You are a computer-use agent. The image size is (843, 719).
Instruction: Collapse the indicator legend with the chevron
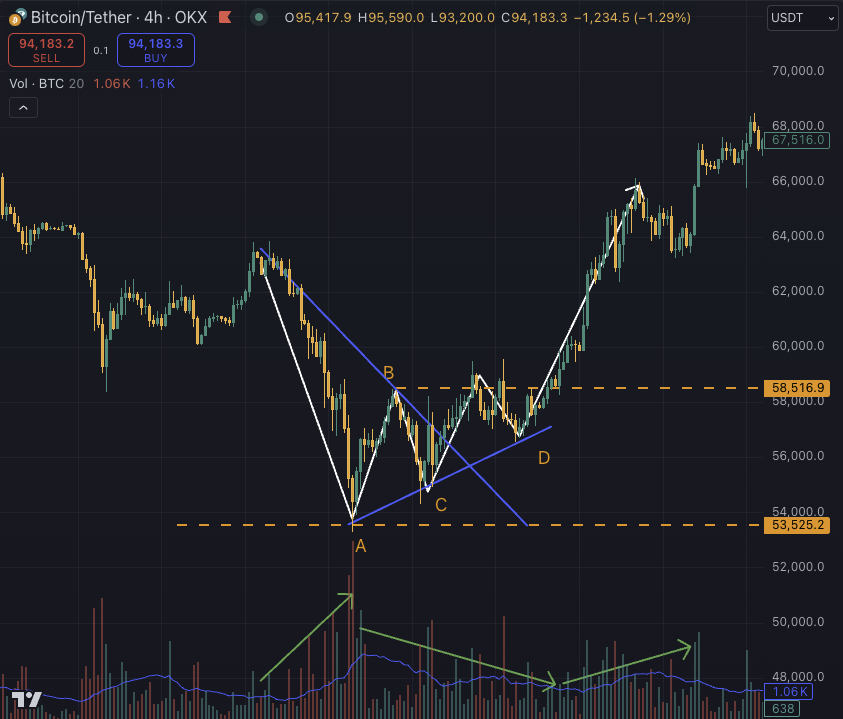[23, 108]
